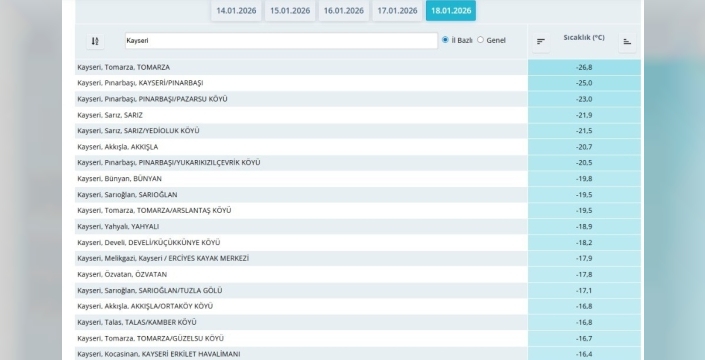705x360 pixels.
Task: Click the -17.8 temperature value
Action: click(584, 275)
